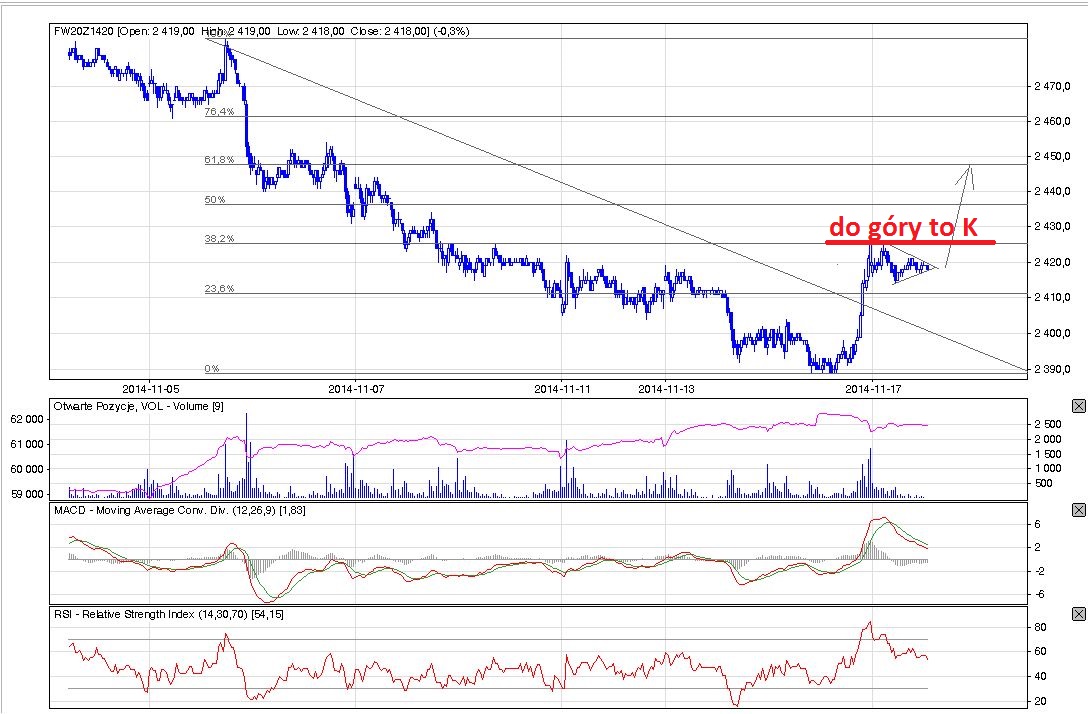This screenshot has width=1088, height=714.
Task: Click the 2014-11-05 date axis label
Action: tap(151, 387)
